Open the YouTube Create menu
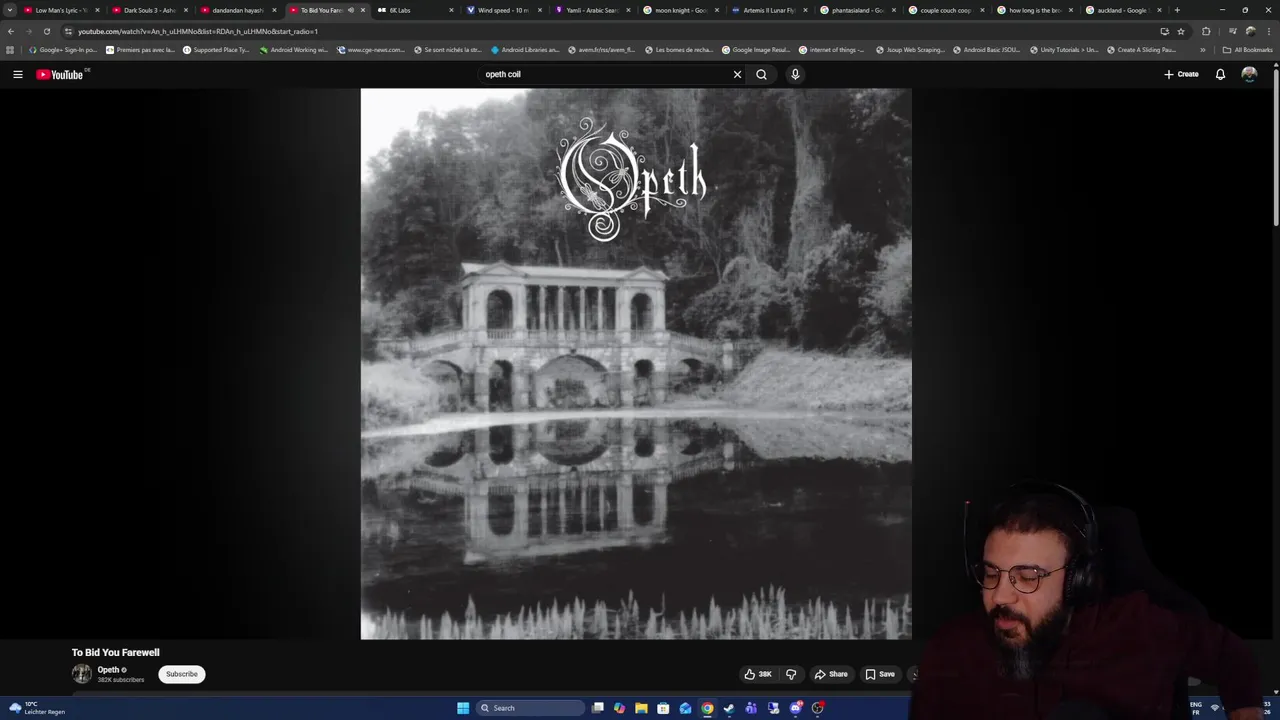 [1181, 74]
